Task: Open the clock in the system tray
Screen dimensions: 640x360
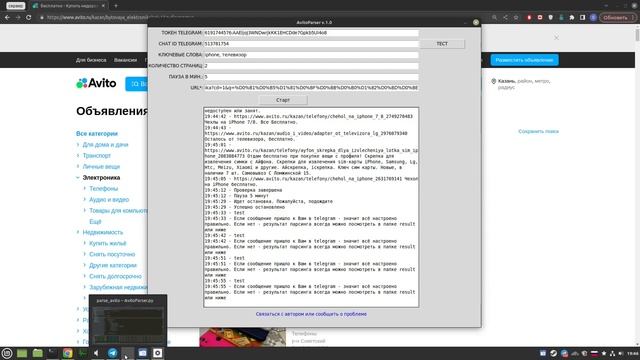Action: (x=632, y=353)
